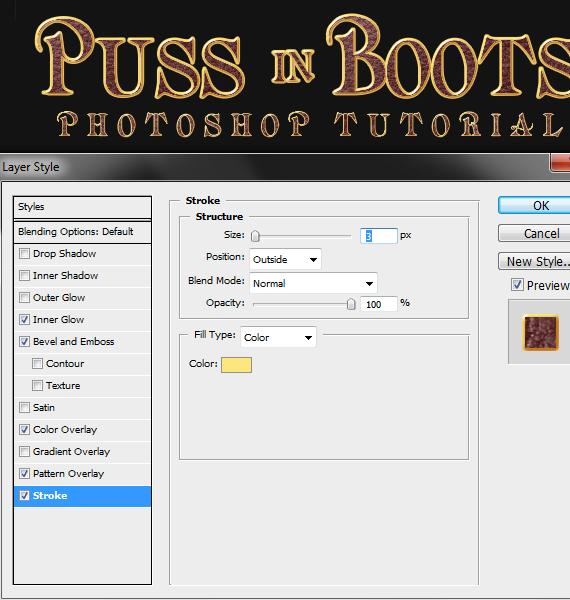Viewport: 570px width, 600px height.
Task: Uncheck Bevel and Emboss checkbox
Action: 24,342
